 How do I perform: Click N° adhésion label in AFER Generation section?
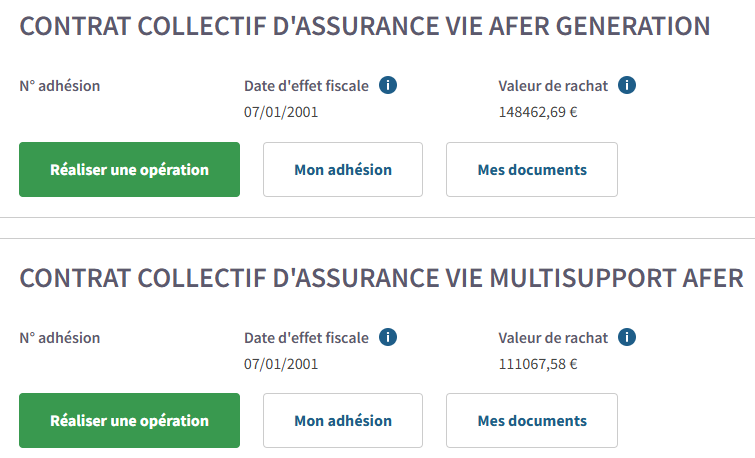pos(60,86)
